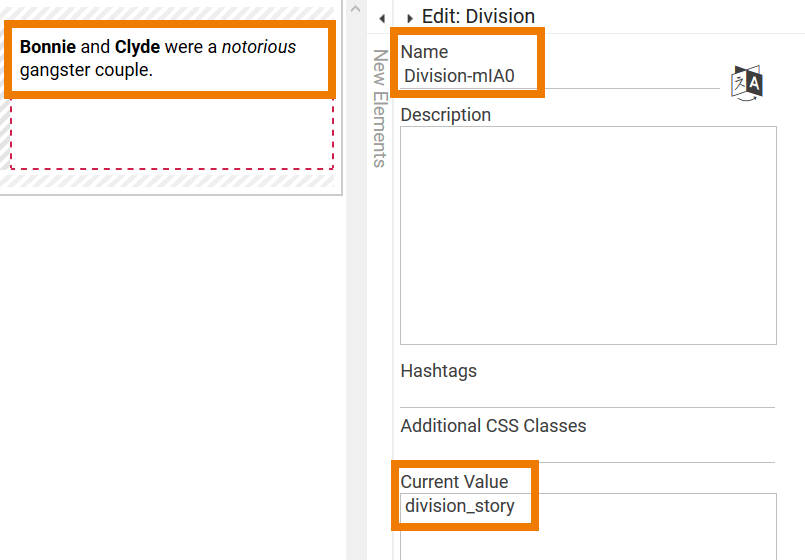Expand the triangle next to Edit: Division

pos(410,18)
